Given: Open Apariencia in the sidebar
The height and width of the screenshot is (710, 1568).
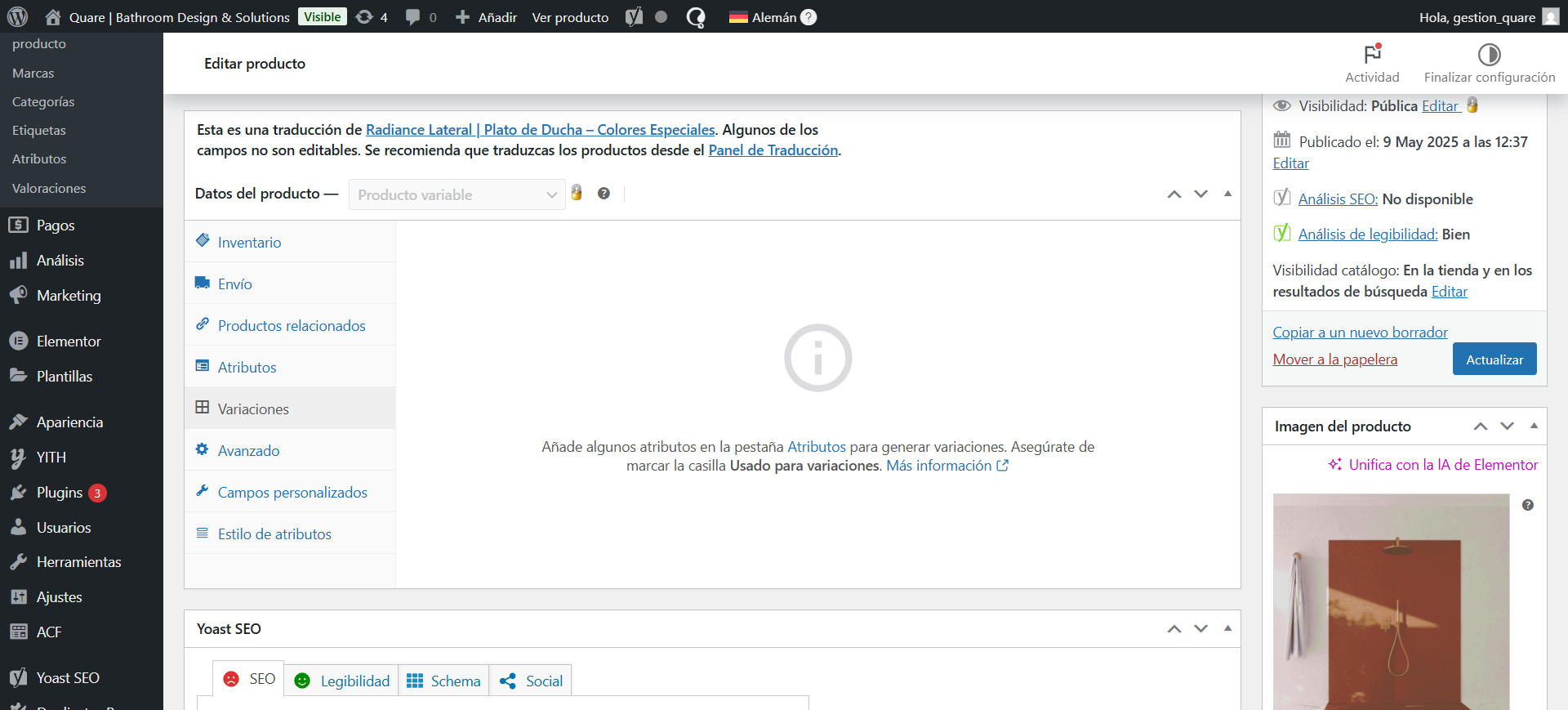Looking at the screenshot, I should [82, 422].
